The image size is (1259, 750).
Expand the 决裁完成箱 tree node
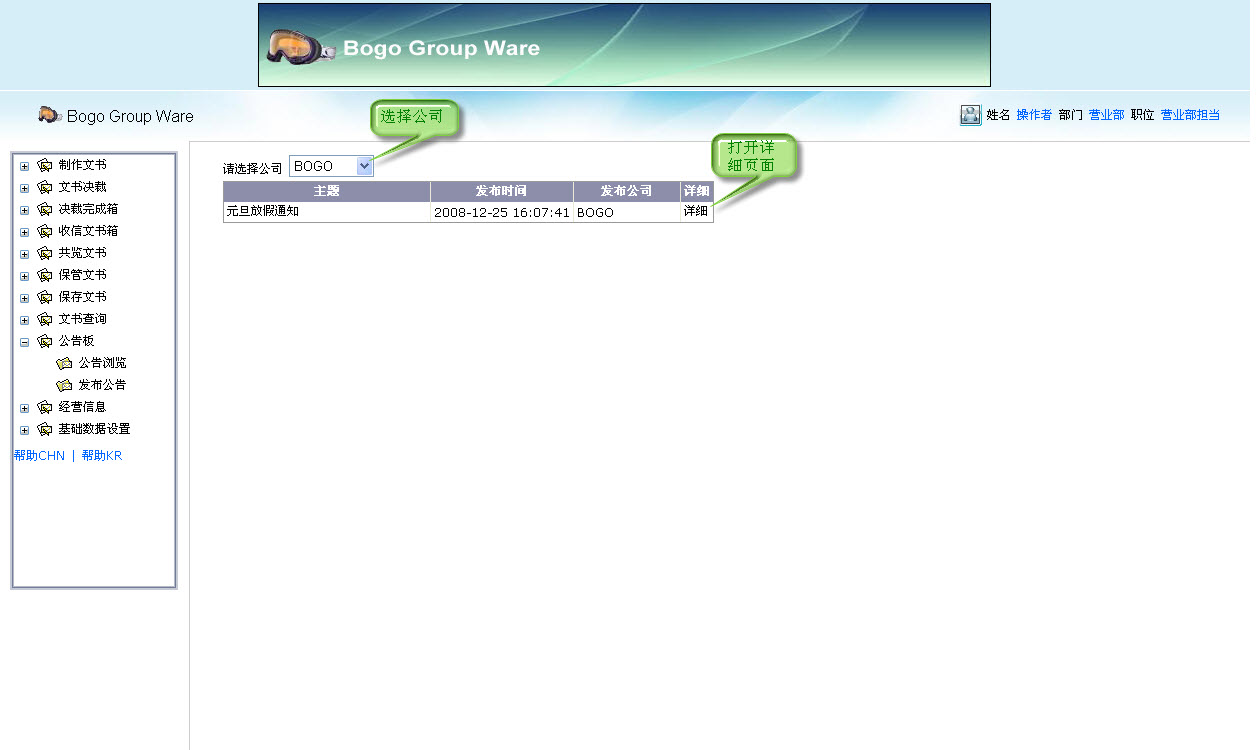[25, 210]
